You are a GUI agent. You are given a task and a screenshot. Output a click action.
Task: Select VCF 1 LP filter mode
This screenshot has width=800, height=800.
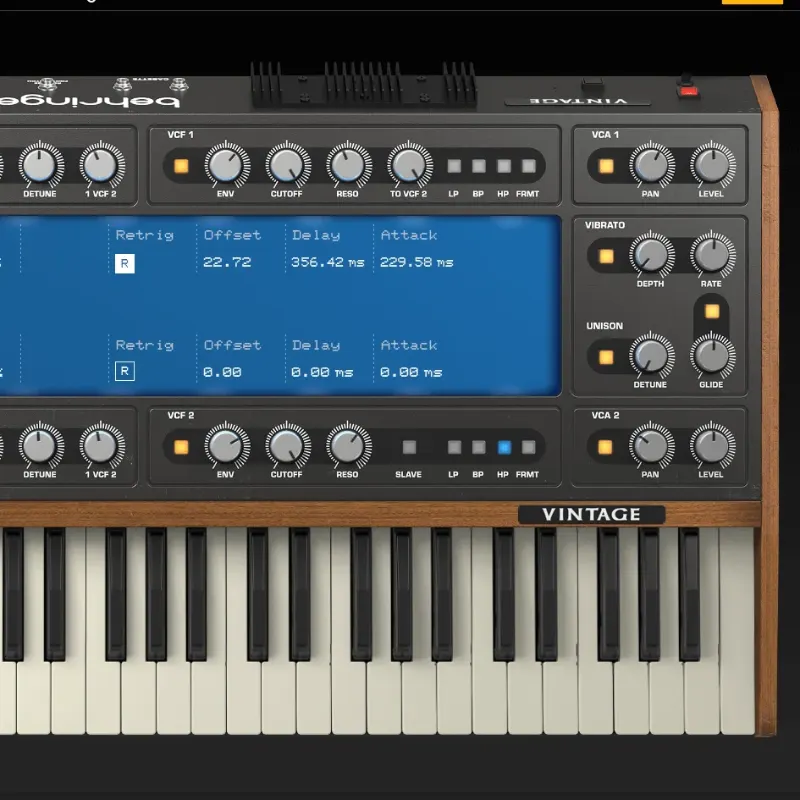(x=454, y=166)
